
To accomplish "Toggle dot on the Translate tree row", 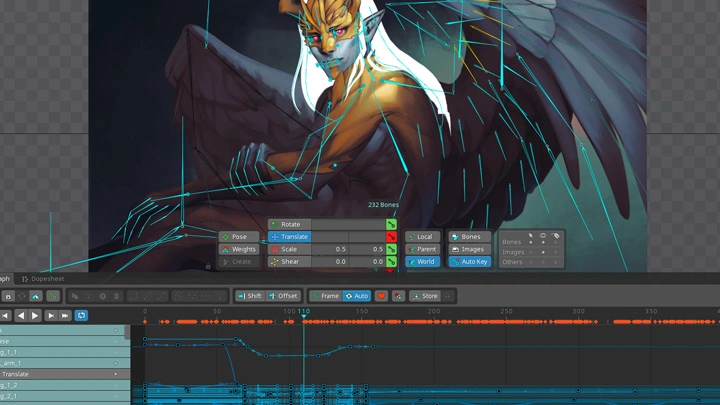I will click(115, 374).
